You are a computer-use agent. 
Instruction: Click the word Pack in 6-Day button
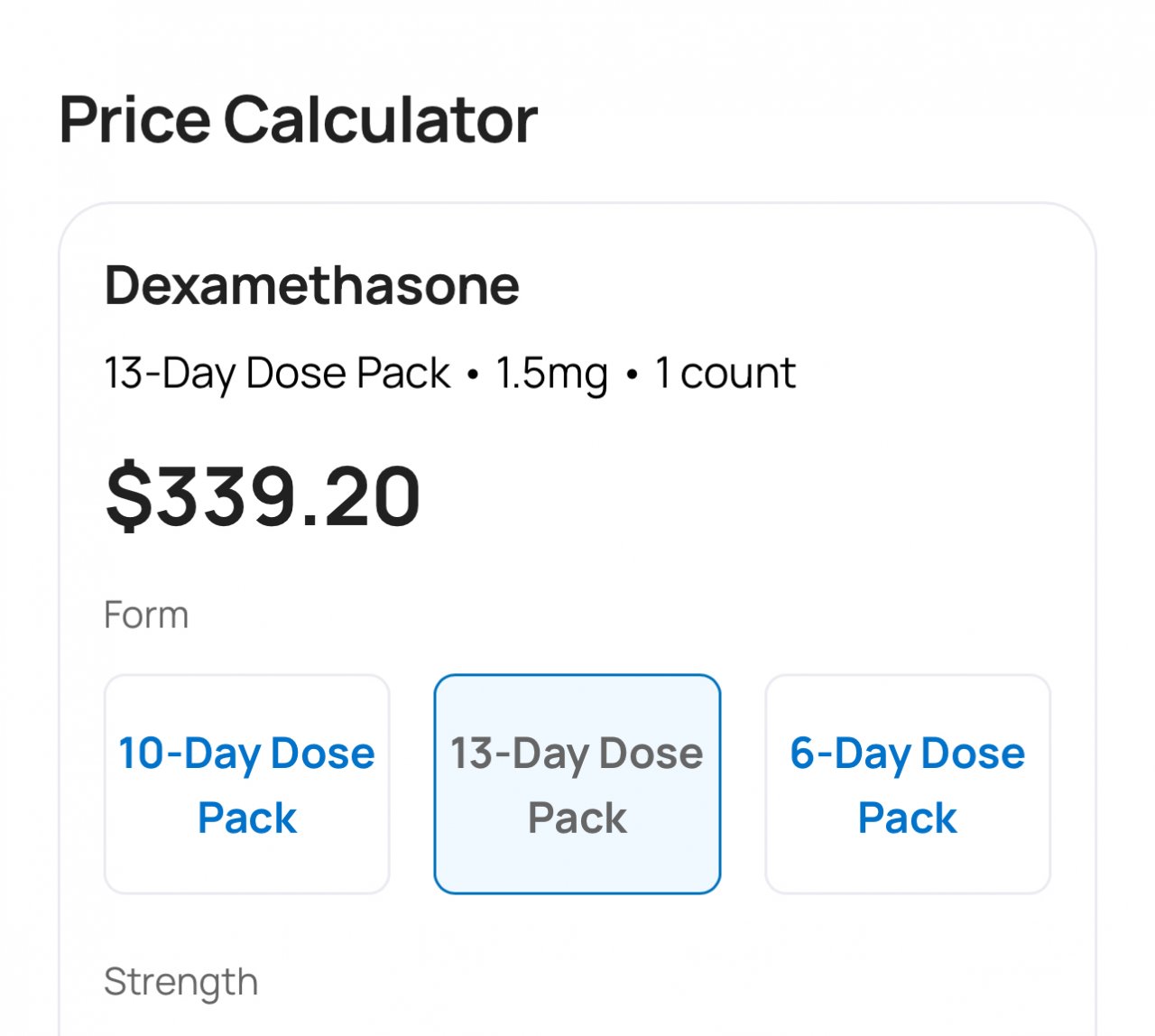907,818
